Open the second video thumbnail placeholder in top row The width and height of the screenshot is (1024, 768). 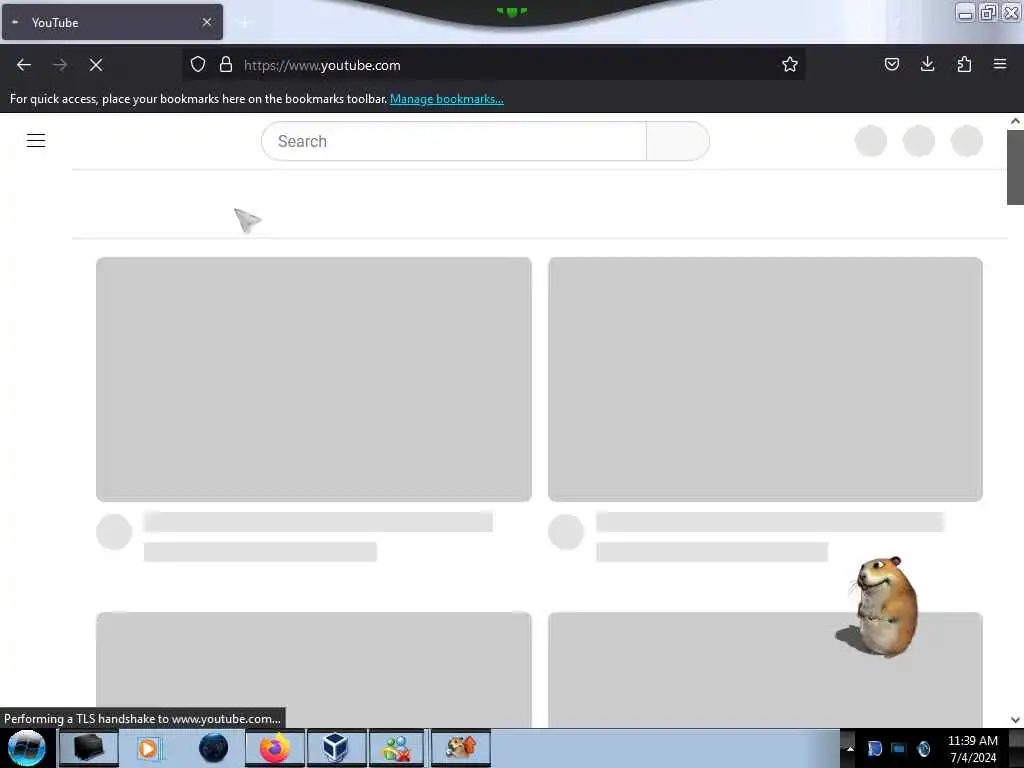coord(765,379)
